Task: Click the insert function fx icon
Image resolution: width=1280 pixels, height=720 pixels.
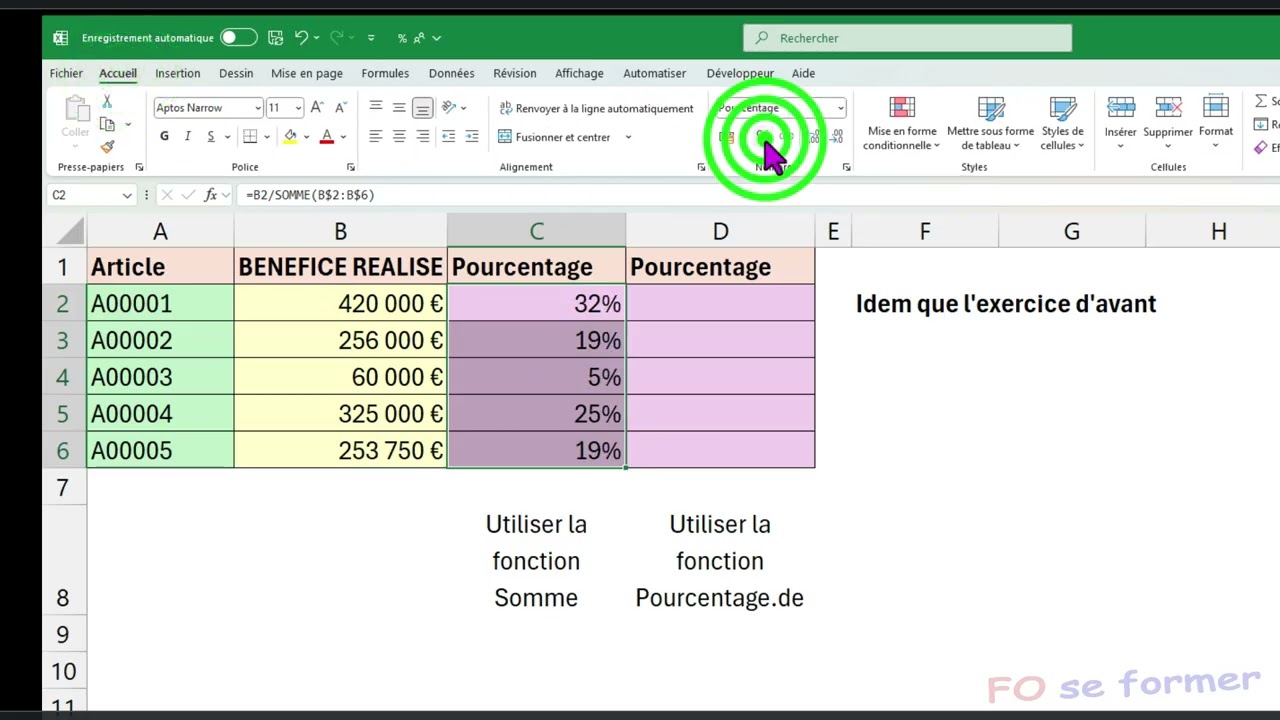Action: tap(211, 195)
